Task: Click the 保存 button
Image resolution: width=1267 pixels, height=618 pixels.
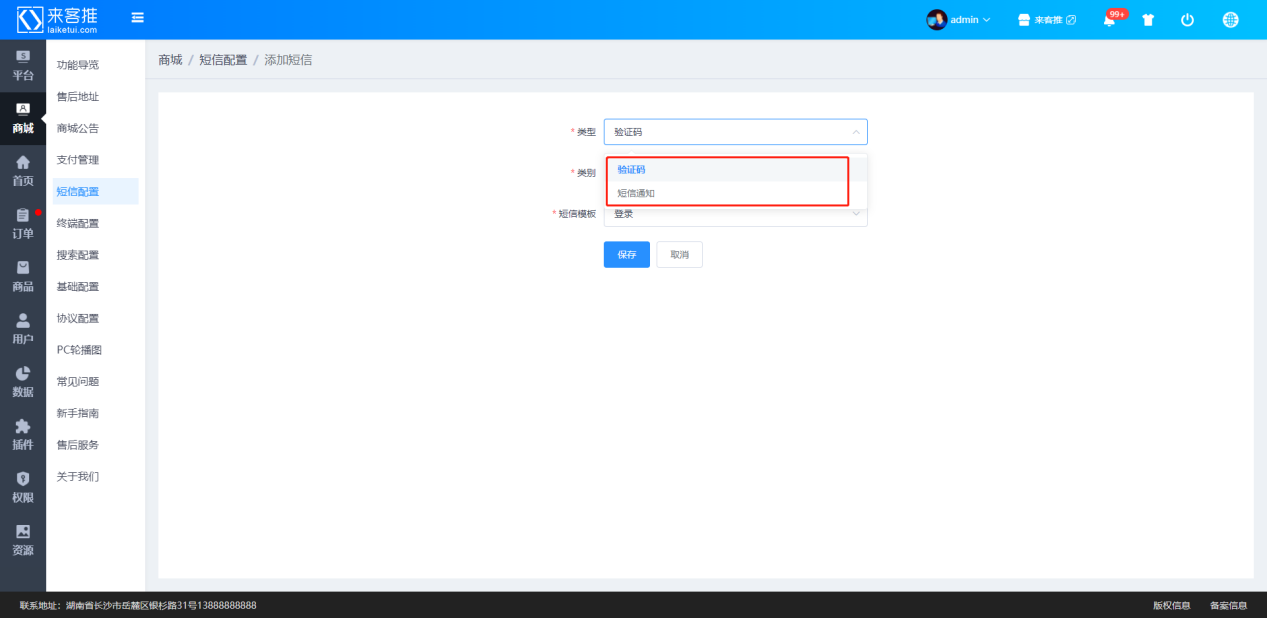Action: pos(627,255)
